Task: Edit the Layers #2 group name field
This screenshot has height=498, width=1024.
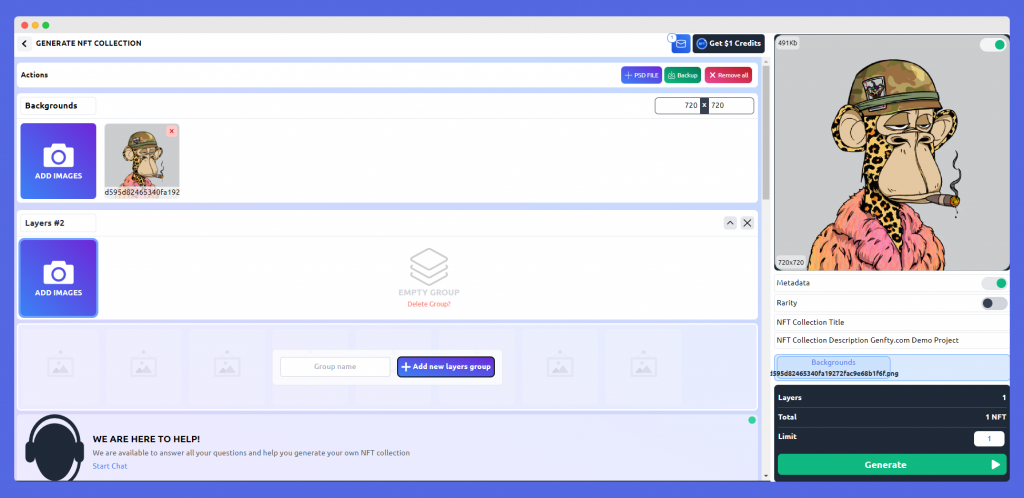Action: coord(58,223)
